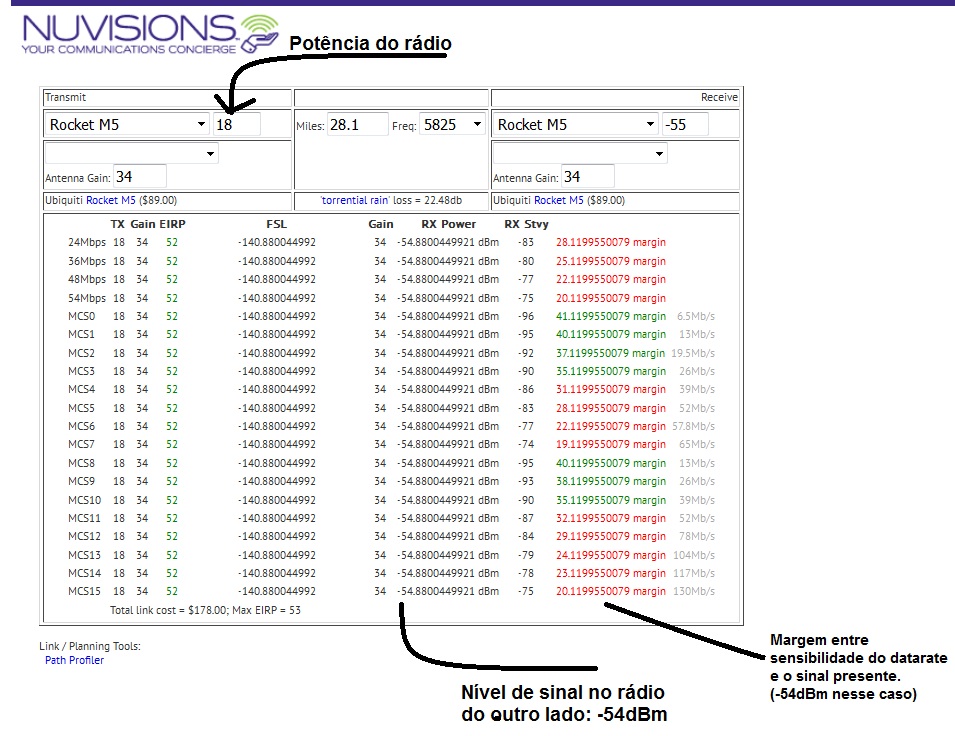Screen dimensions: 955x736
Task: Click the MCS3 row label
Action: (x=82, y=371)
